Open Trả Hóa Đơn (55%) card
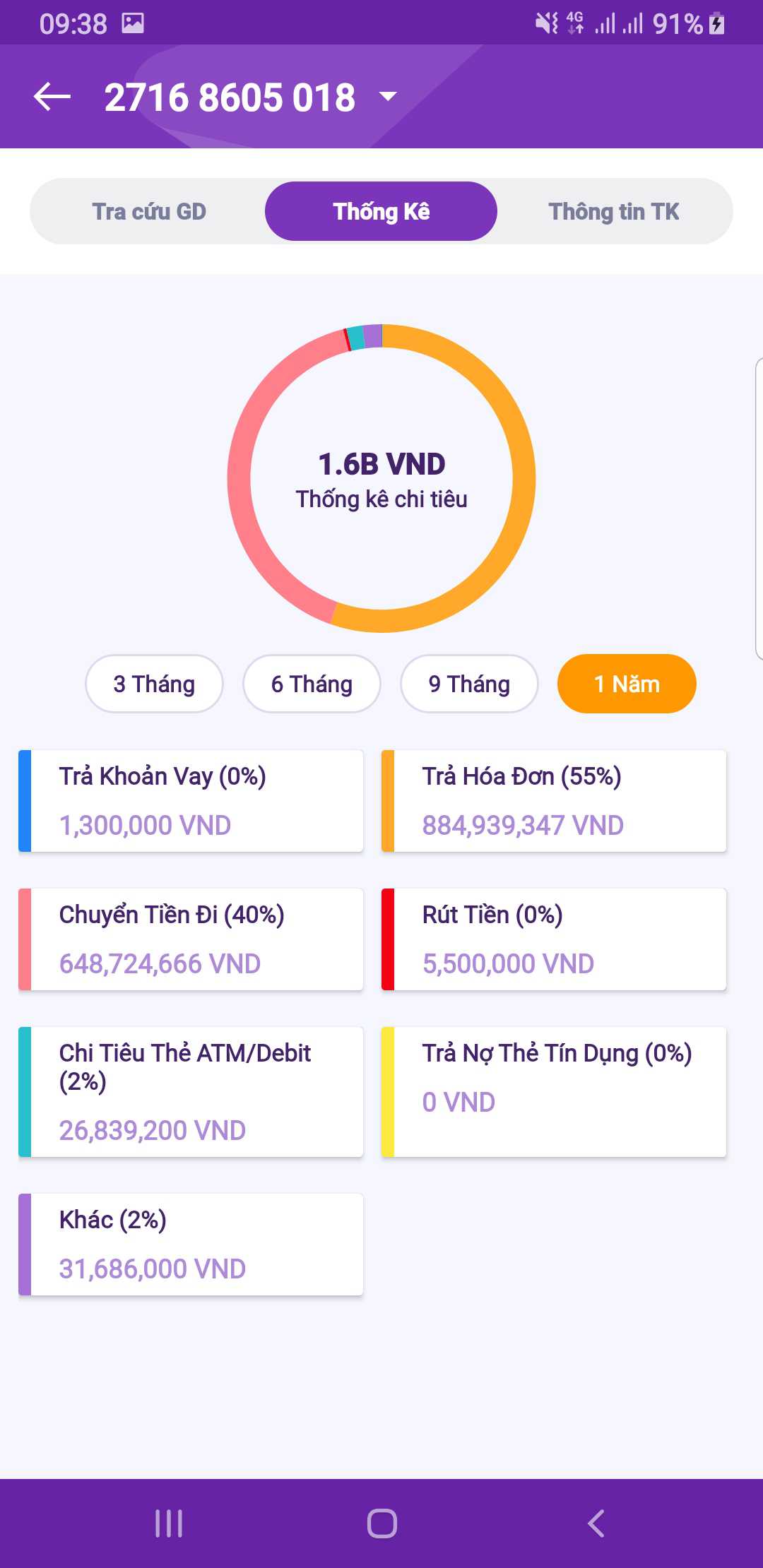Image resolution: width=763 pixels, height=1568 pixels. tap(554, 801)
